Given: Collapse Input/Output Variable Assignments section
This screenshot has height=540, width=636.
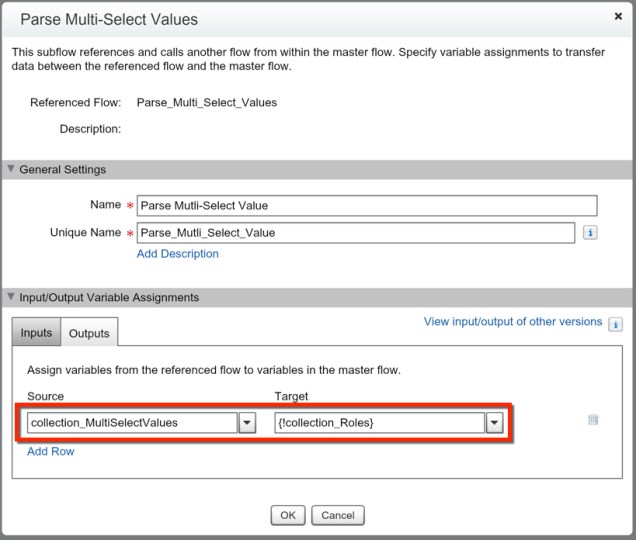Looking at the screenshot, I should 11,298.
